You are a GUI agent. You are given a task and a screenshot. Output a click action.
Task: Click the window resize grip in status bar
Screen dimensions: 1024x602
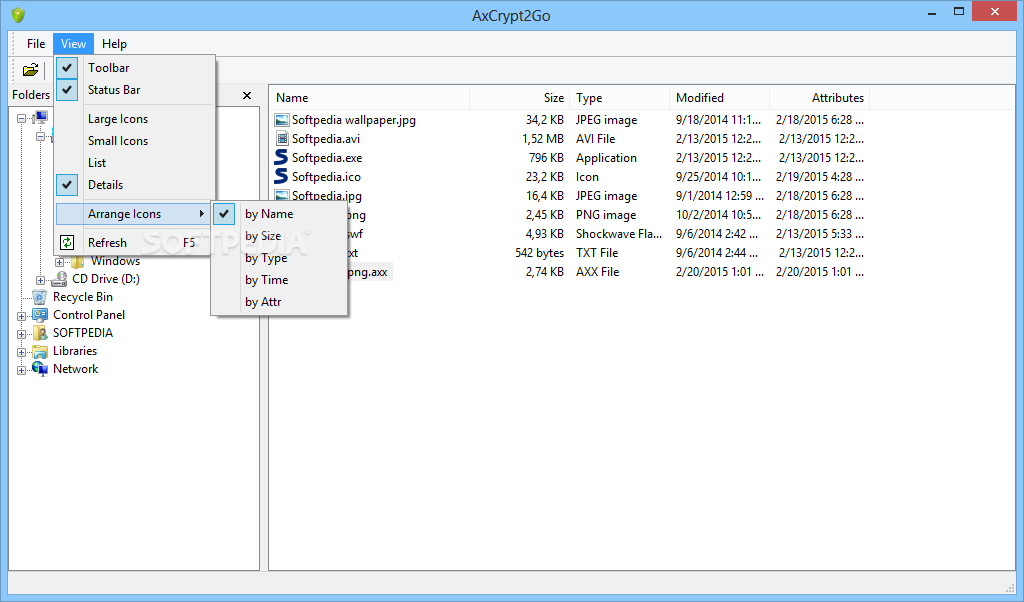point(1010,587)
